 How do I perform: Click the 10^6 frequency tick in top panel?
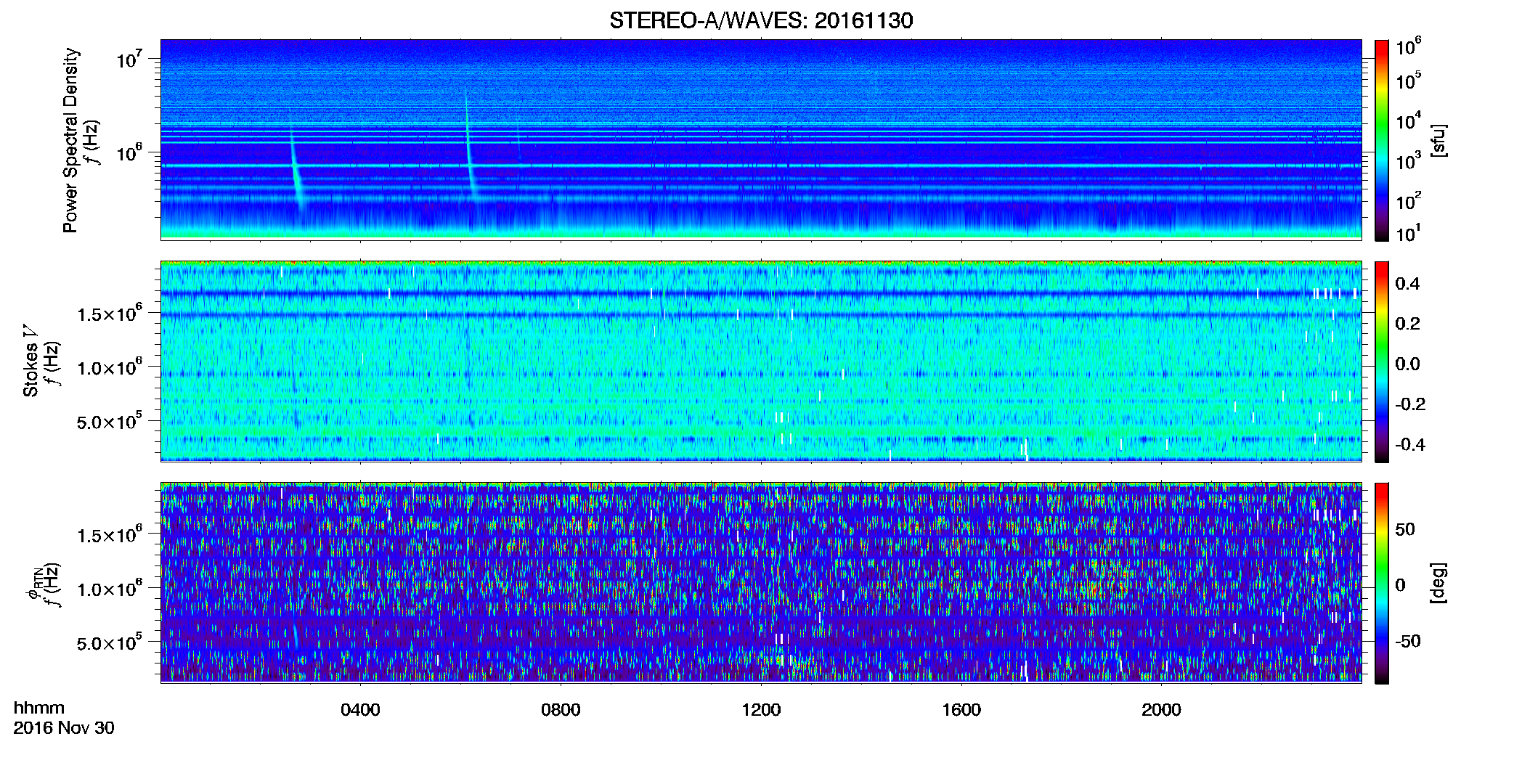[x=129, y=152]
